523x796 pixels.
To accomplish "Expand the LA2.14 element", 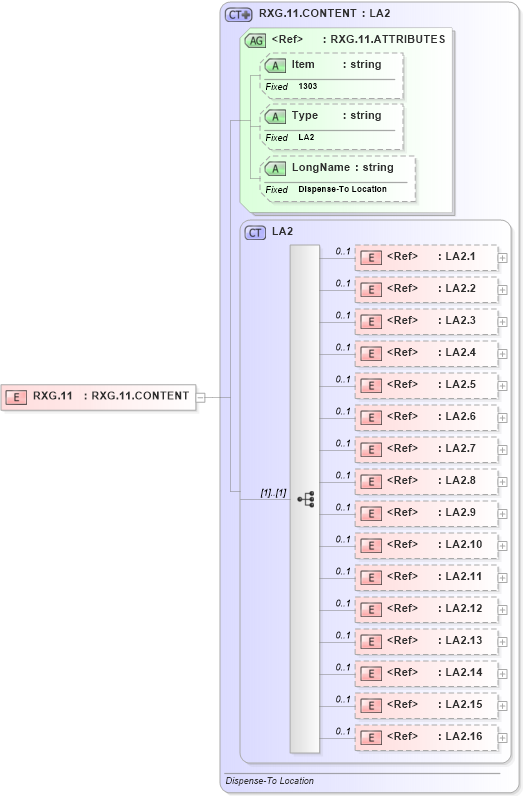I will coord(503,674).
